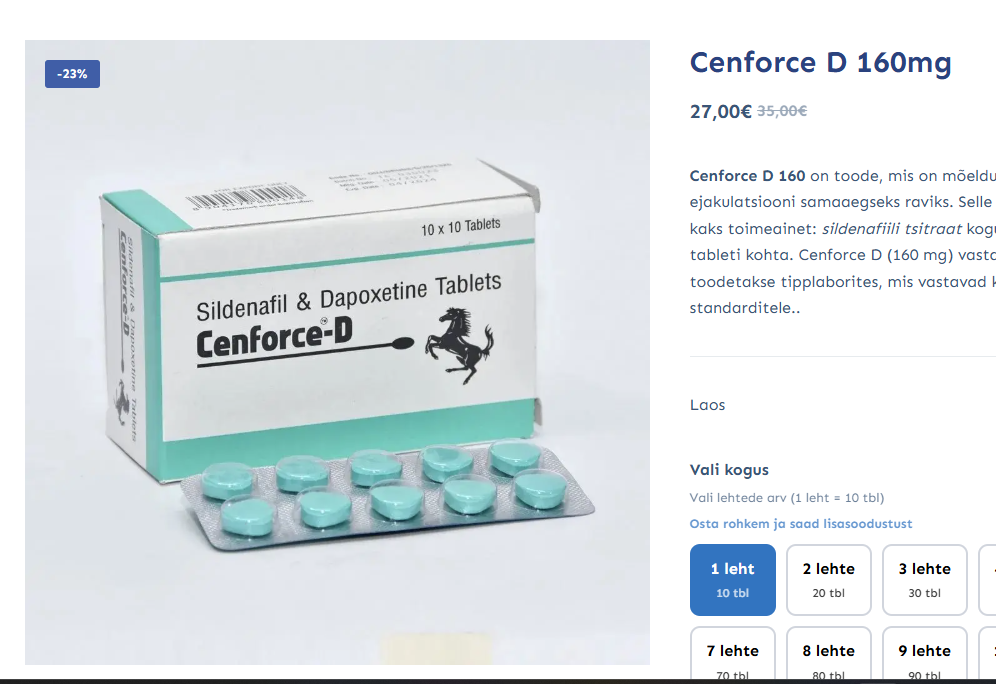Click the -23% discount badge
The image size is (996, 684).
click(x=72, y=74)
